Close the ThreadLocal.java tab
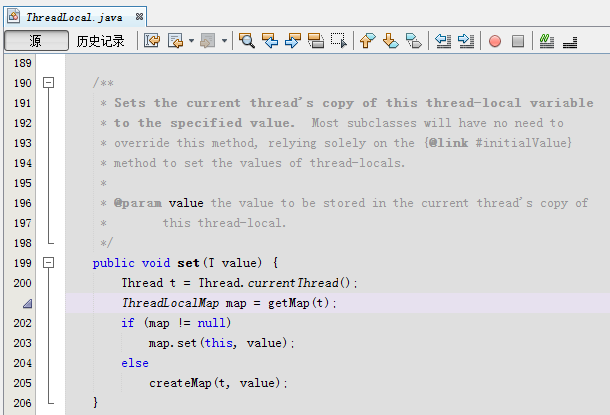 139,17
